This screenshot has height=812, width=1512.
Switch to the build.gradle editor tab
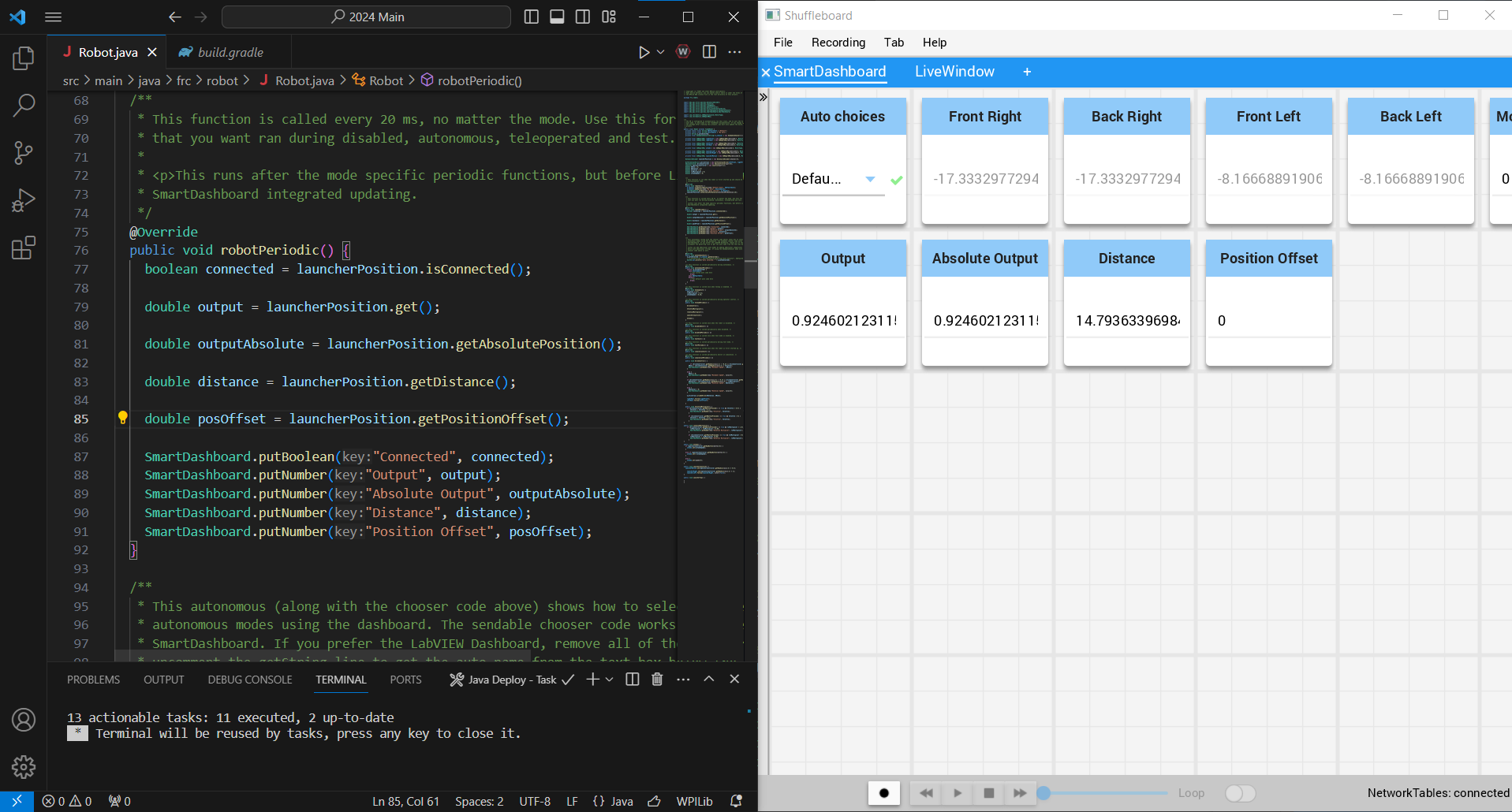coord(230,52)
